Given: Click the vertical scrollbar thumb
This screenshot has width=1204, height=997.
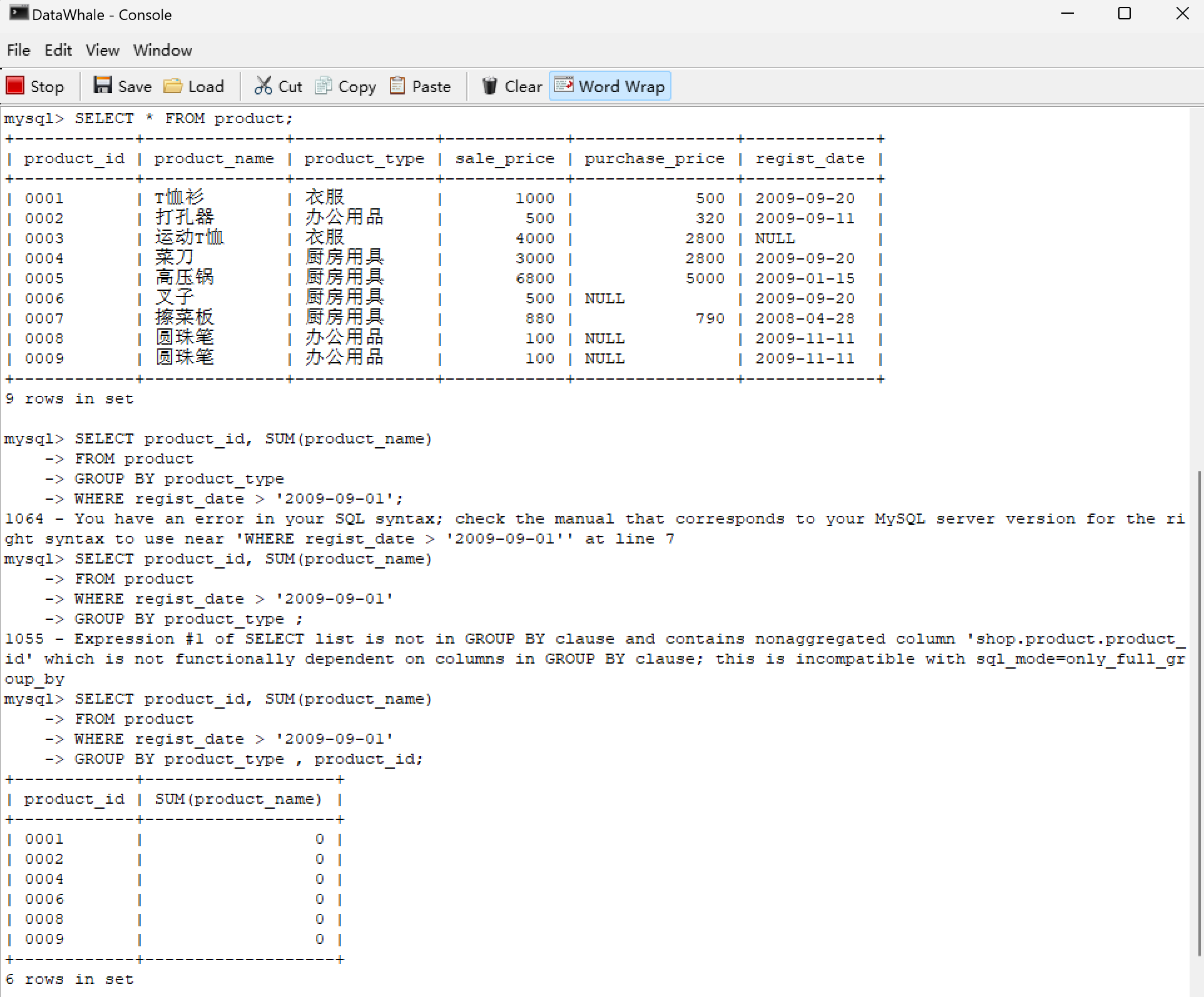Looking at the screenshot, I should click(1199, 713).
